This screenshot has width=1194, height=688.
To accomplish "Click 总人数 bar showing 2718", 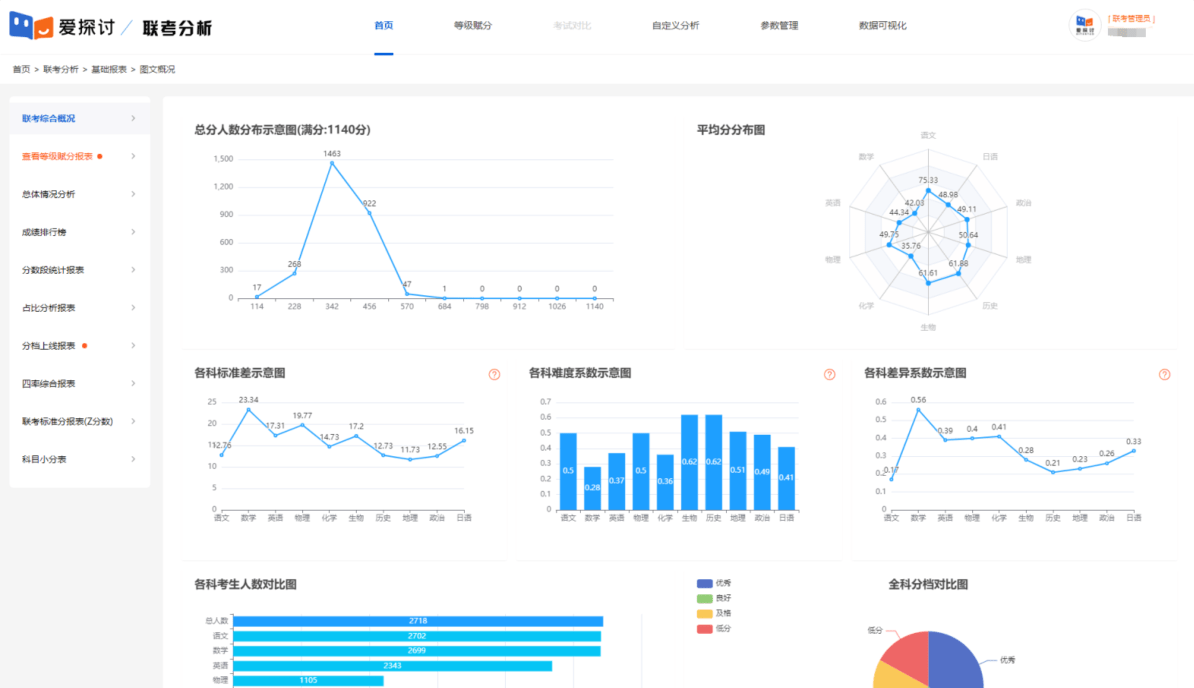I will [418, 621].
